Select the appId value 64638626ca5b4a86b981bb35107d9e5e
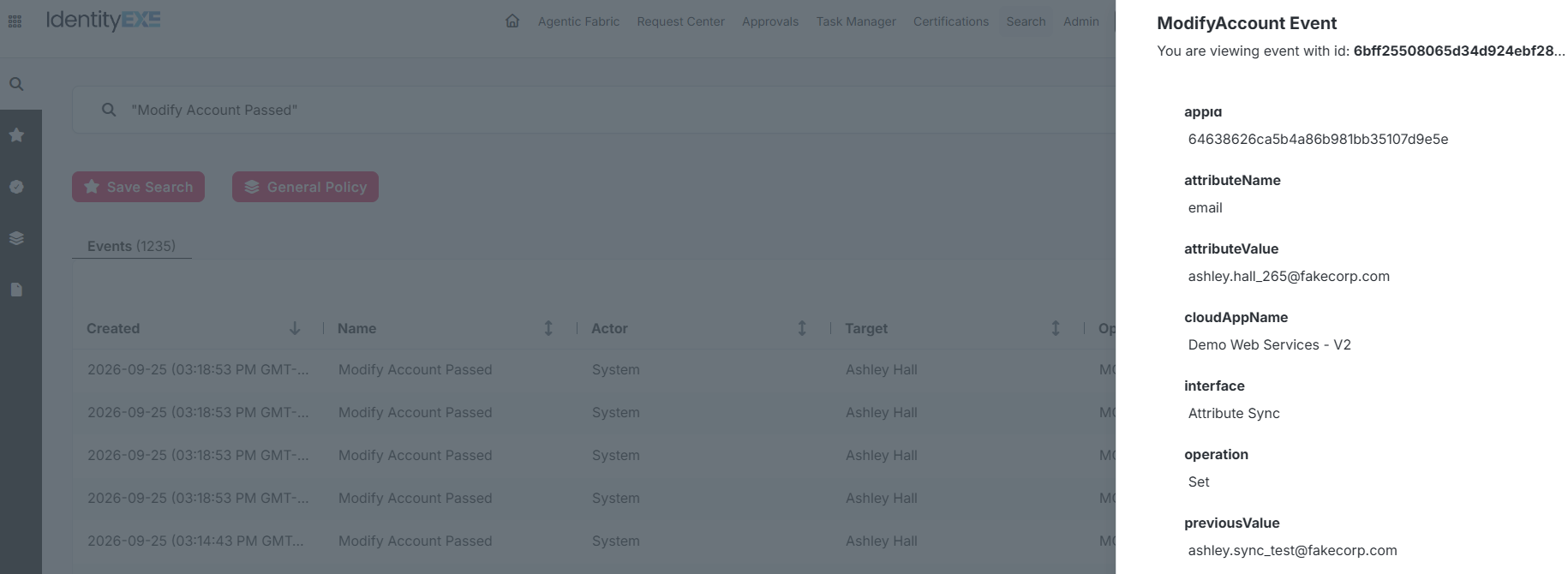This screenshot has height=574, width=1568. pos(1318,139)
